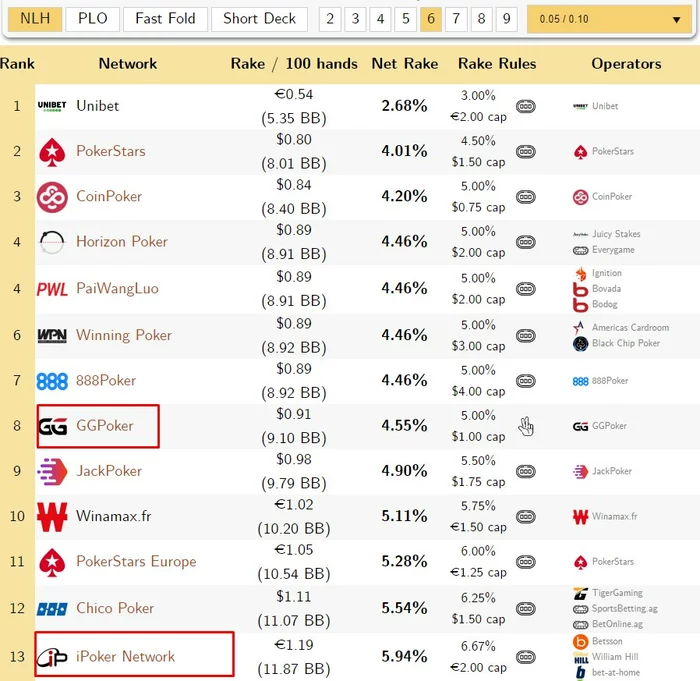Click the Operators column header

point(626,63)
